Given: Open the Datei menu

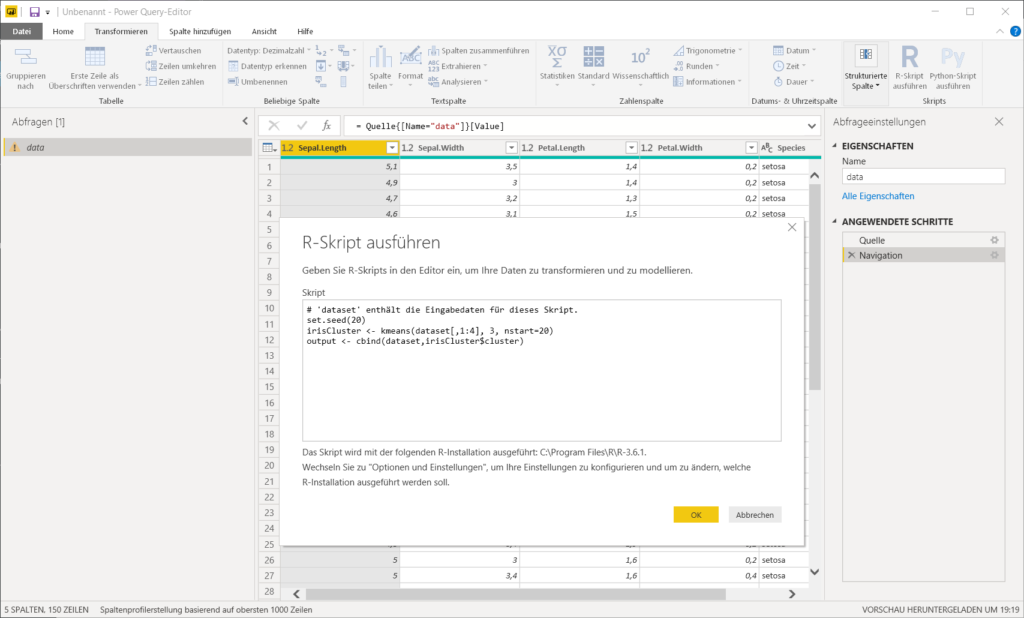Looking at the screenshot, I should click(22, 31).
